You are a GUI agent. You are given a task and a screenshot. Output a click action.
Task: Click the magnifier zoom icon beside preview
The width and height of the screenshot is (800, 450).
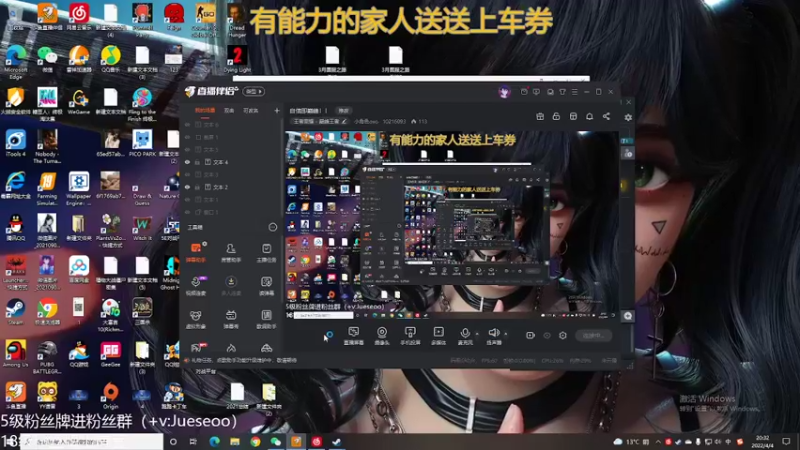click(x=628, y=316)
